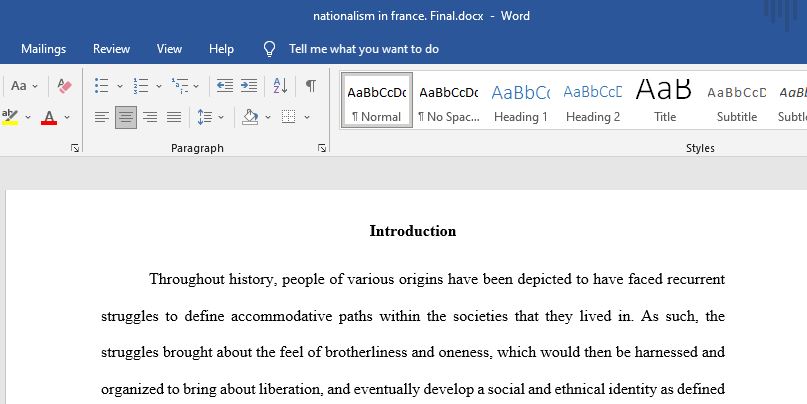Image resolution: width=807 pixels, height=404 pixels.
Task: Apply the Normal style
Action: (x=377, y=100)
